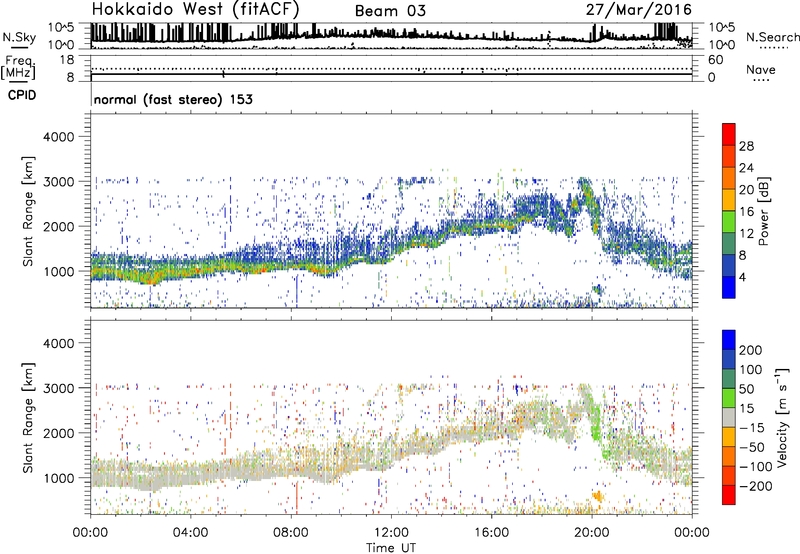Viewport: 800px width, 554px height.
Task: Click the light green 12–16 dB Power bar segment
Action: (729, 222)
